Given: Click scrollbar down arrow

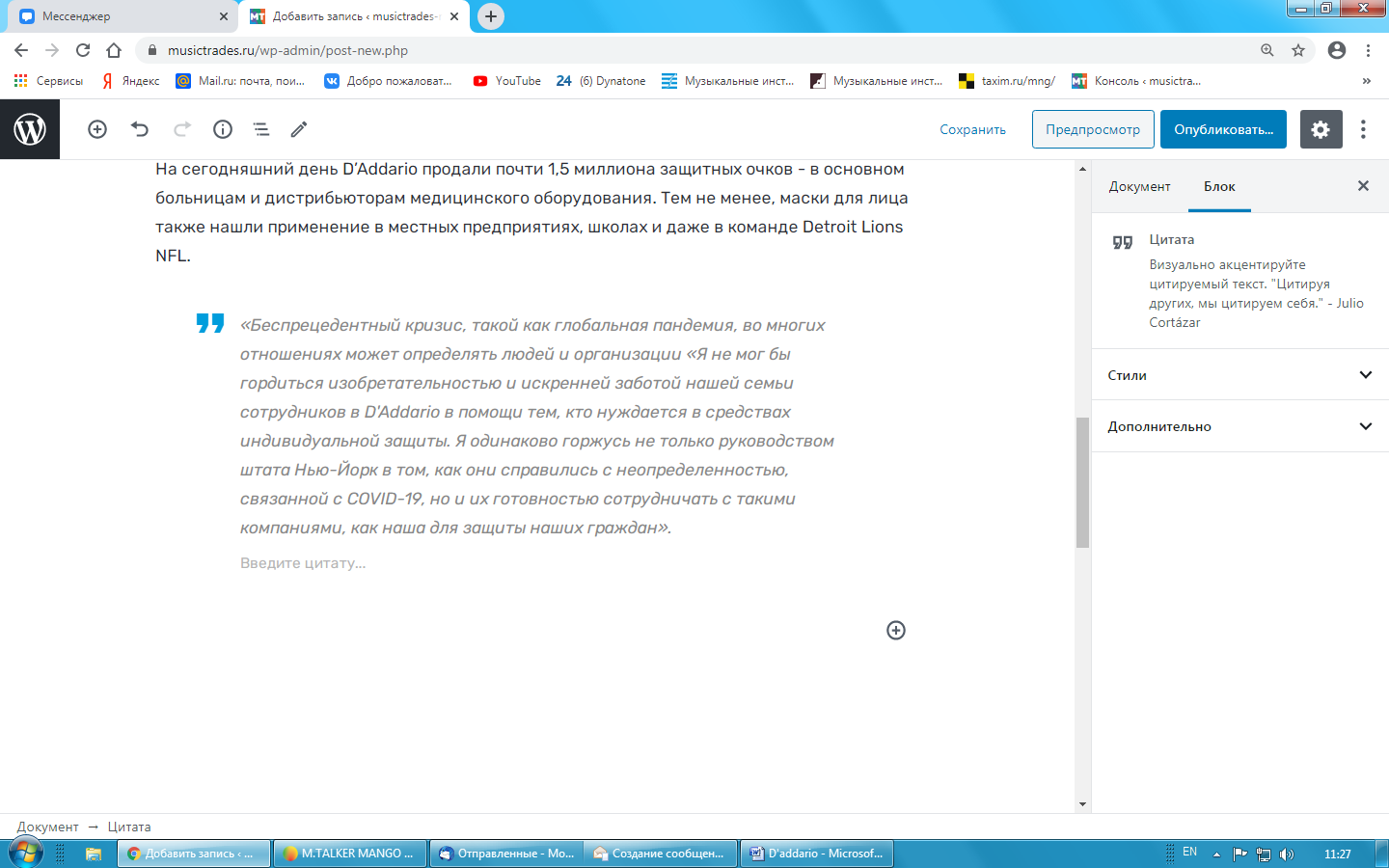Looking at the screenshot, I should [x=1082, y=804].
